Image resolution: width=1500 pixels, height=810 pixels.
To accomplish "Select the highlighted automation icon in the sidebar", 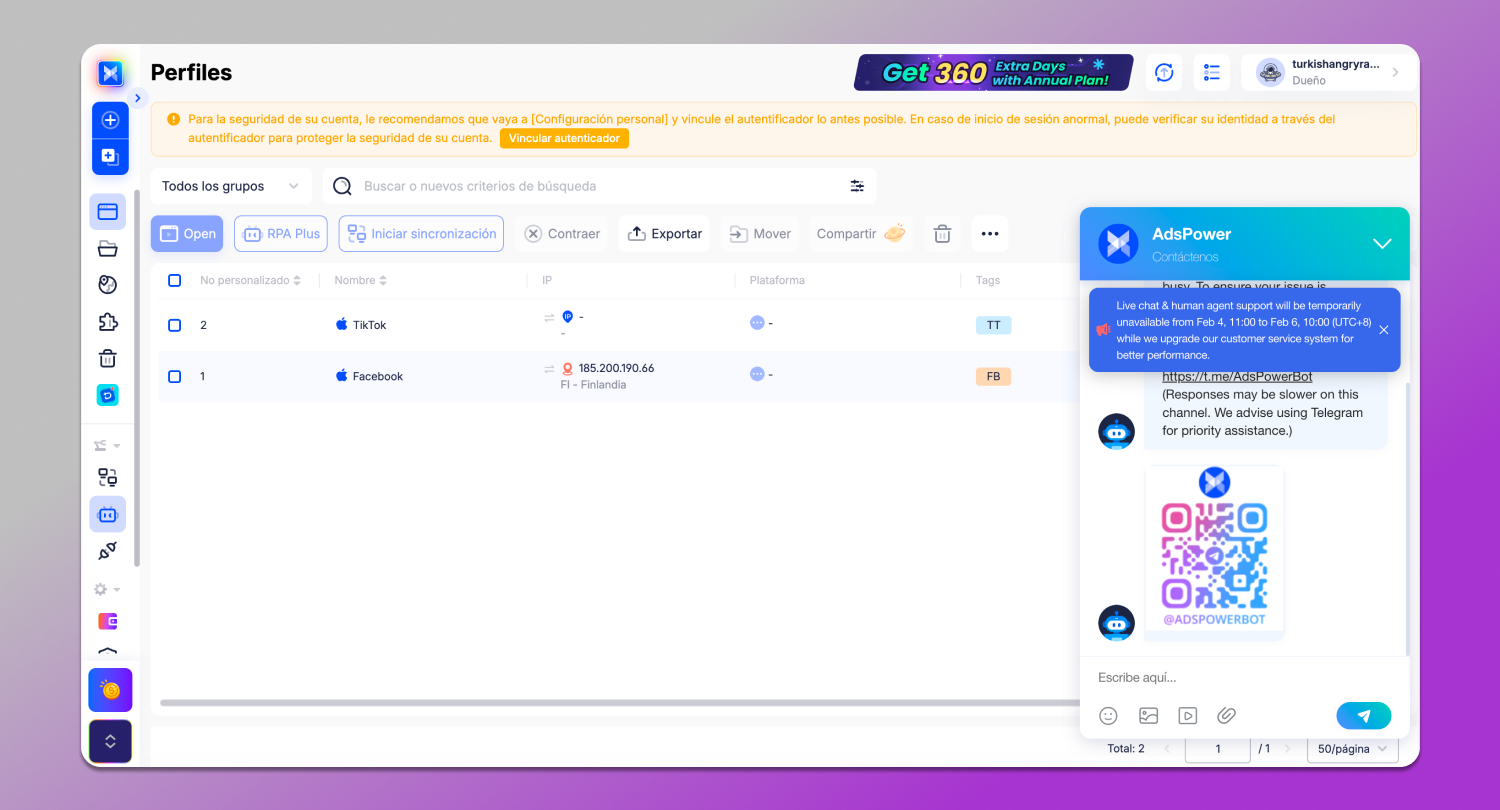I will 108,514.
